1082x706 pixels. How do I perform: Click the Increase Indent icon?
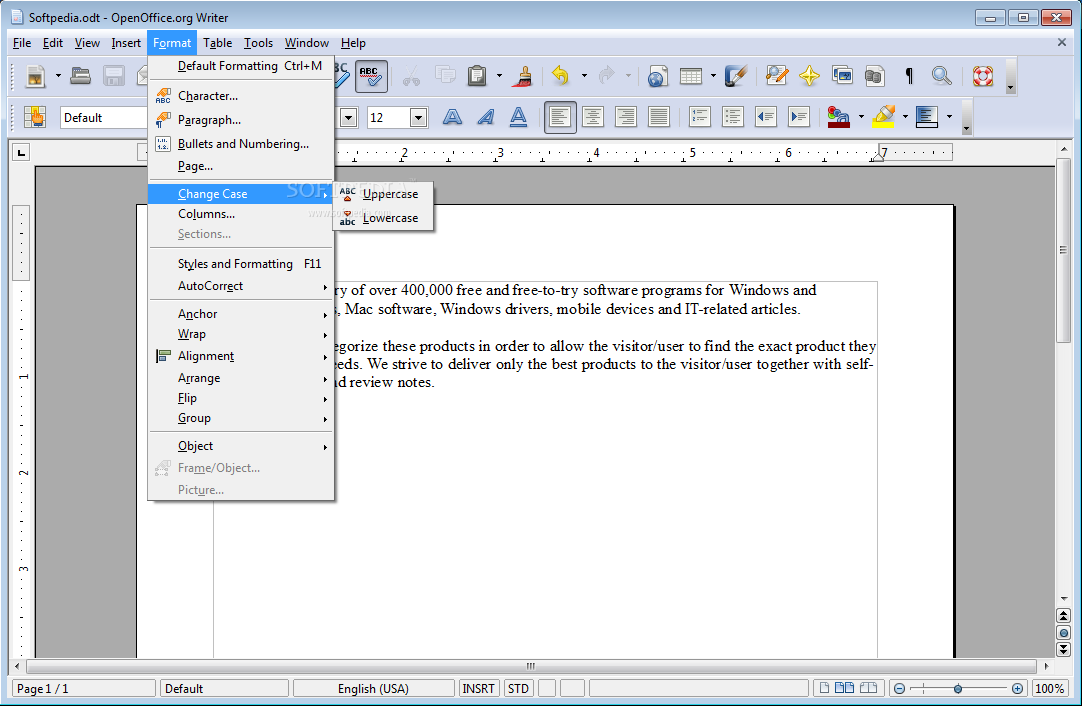(x=799, y=117)
